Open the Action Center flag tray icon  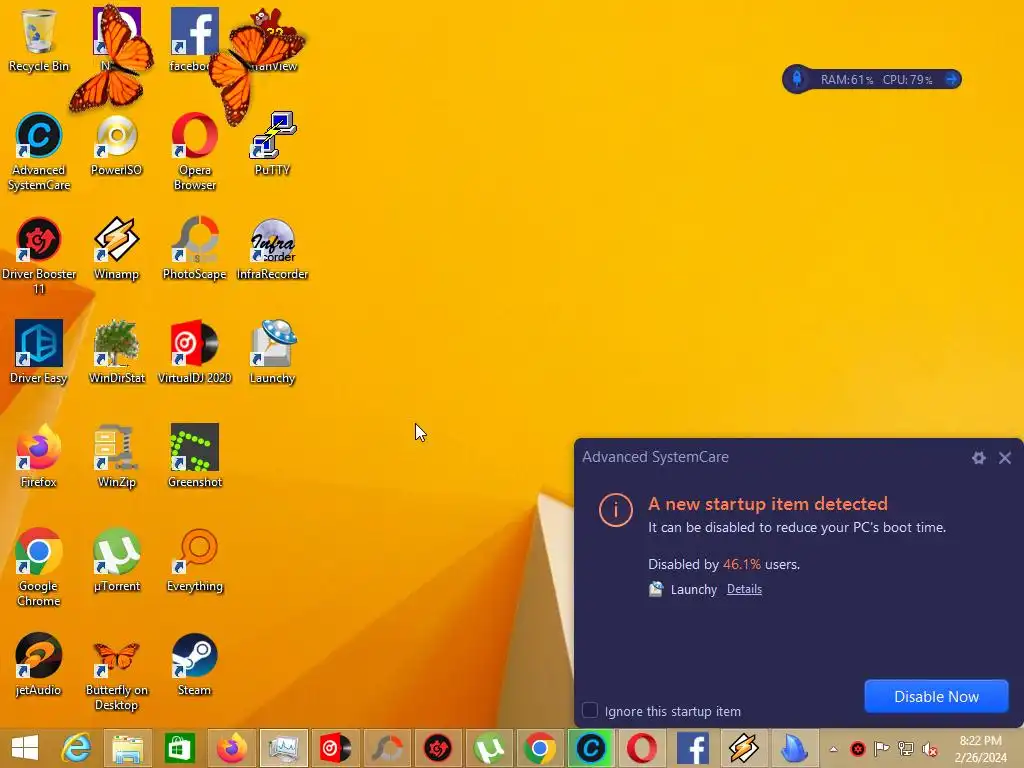pyautogui.click(x=882, y=749)
